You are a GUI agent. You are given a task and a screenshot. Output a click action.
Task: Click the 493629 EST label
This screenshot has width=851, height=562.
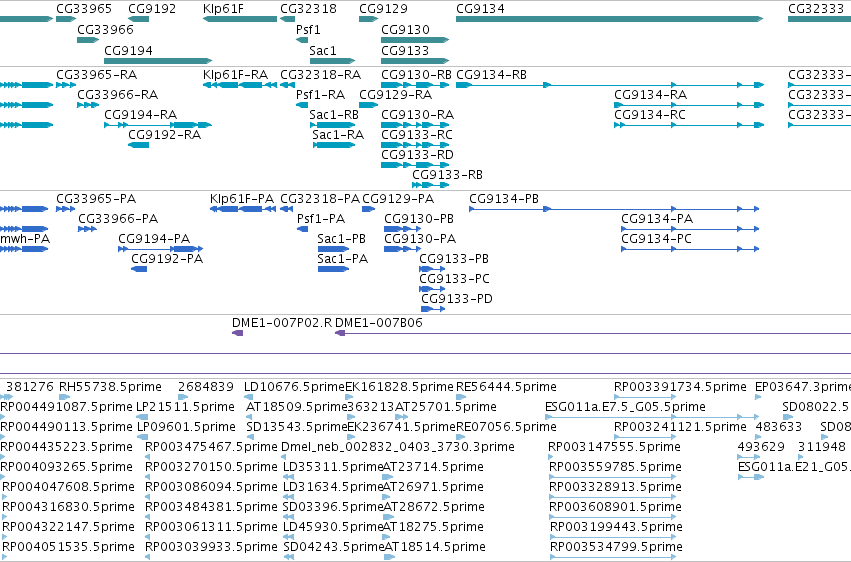(761, 447)
